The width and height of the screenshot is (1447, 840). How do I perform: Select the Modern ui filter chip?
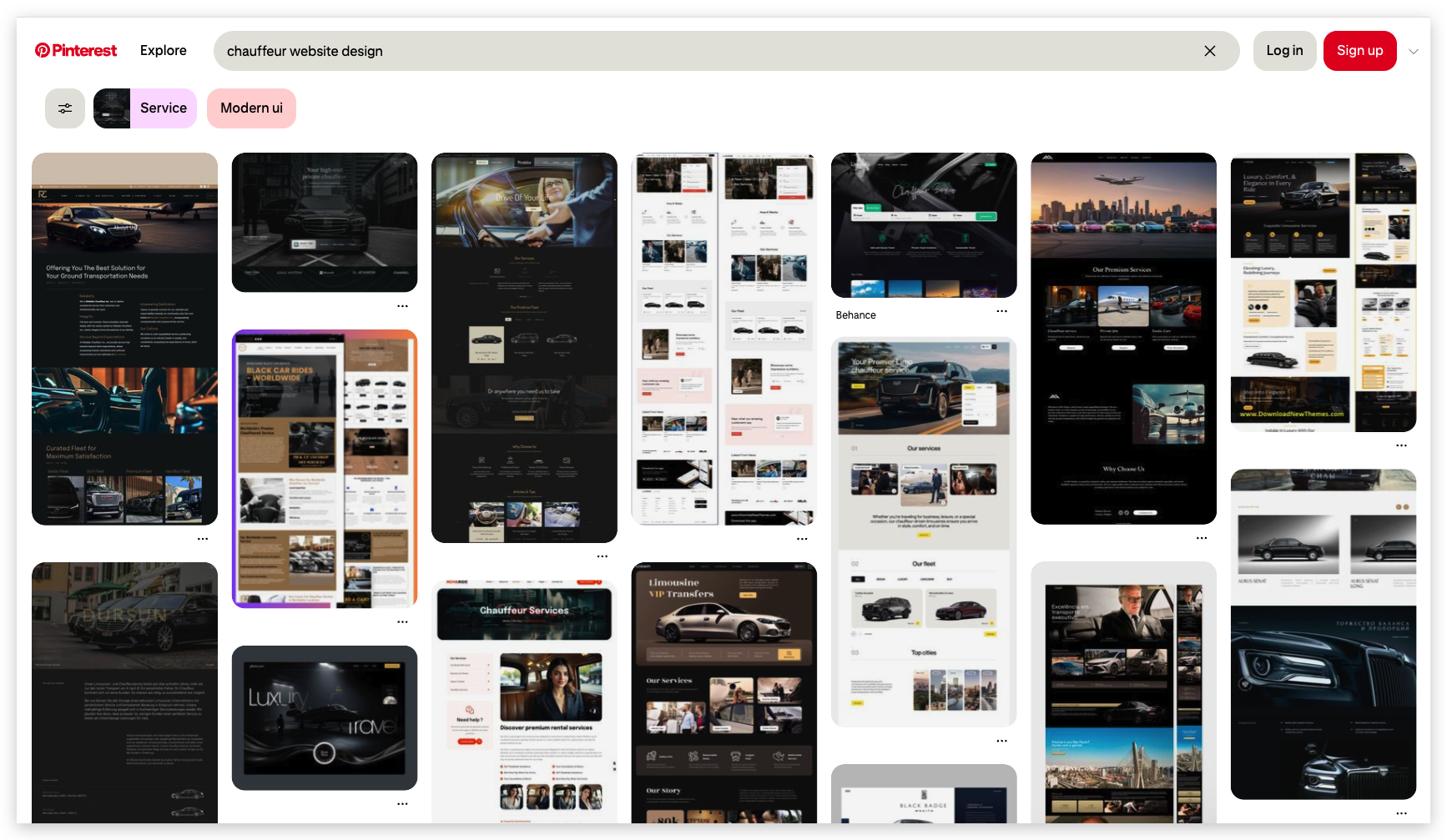(251, 108)
